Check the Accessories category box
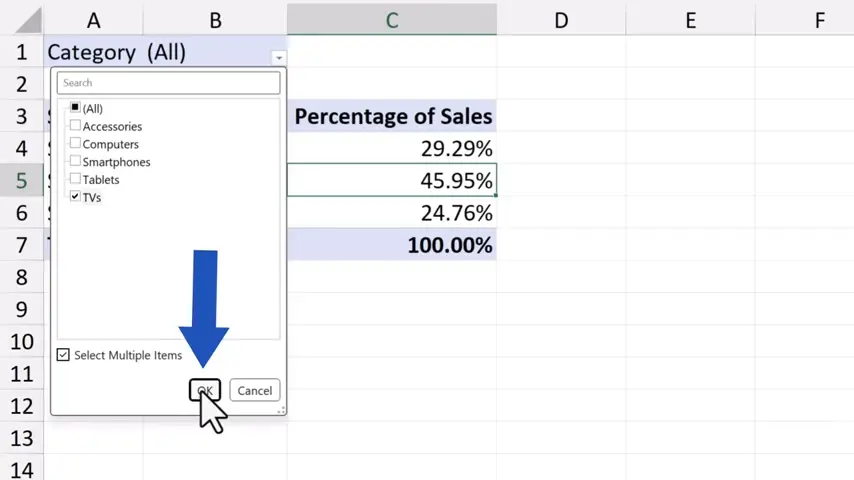Screen dimensions: 854x480 (75, 126)
